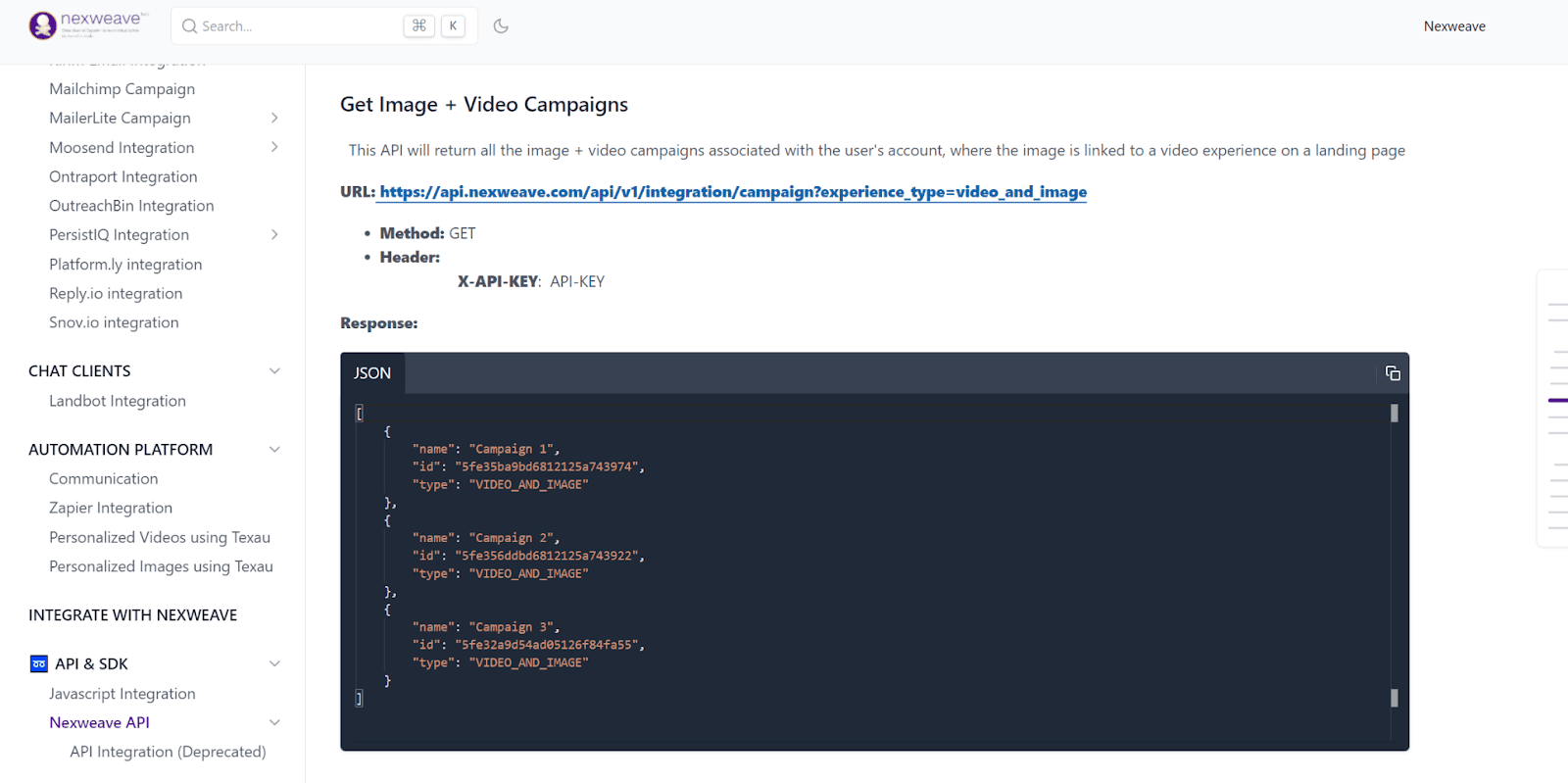The height and width of the screenshot is (783, 1568).
Task: Click the code block vertical scrollbar
Action: 1394,556
